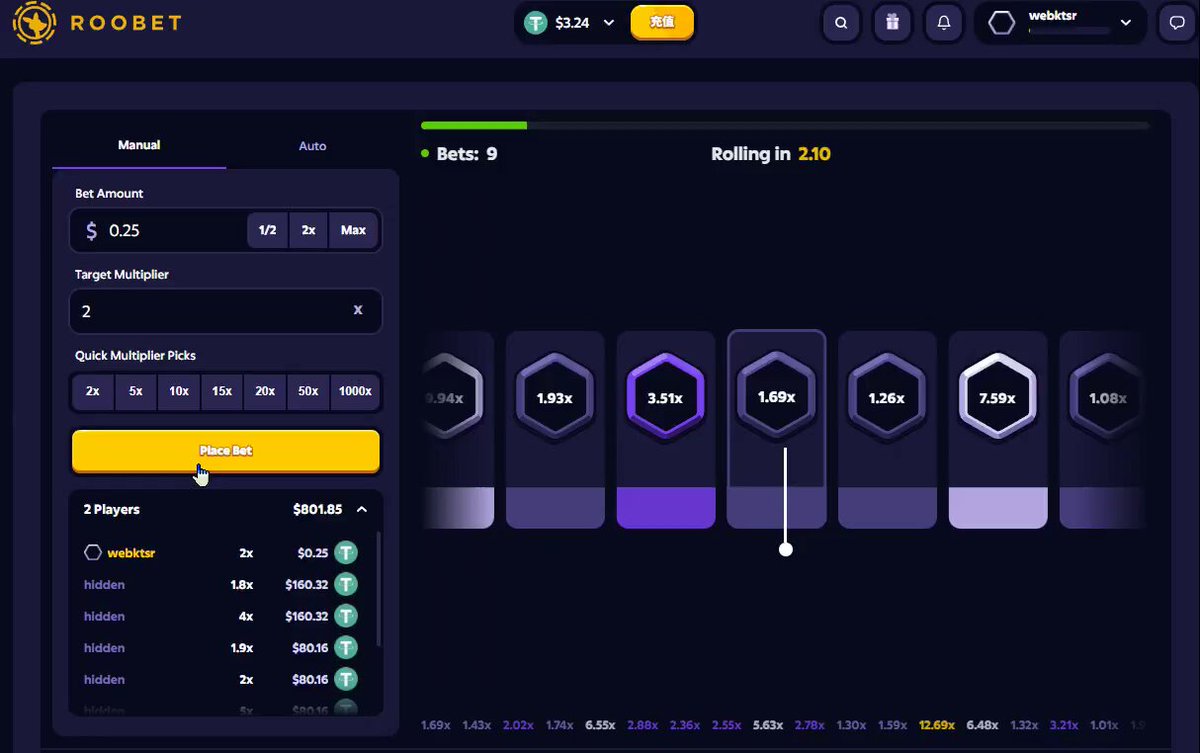The image size is (1200, 753).
Task: Expand the $3.24 balance currency dropdown
Action: pos(608,23)
